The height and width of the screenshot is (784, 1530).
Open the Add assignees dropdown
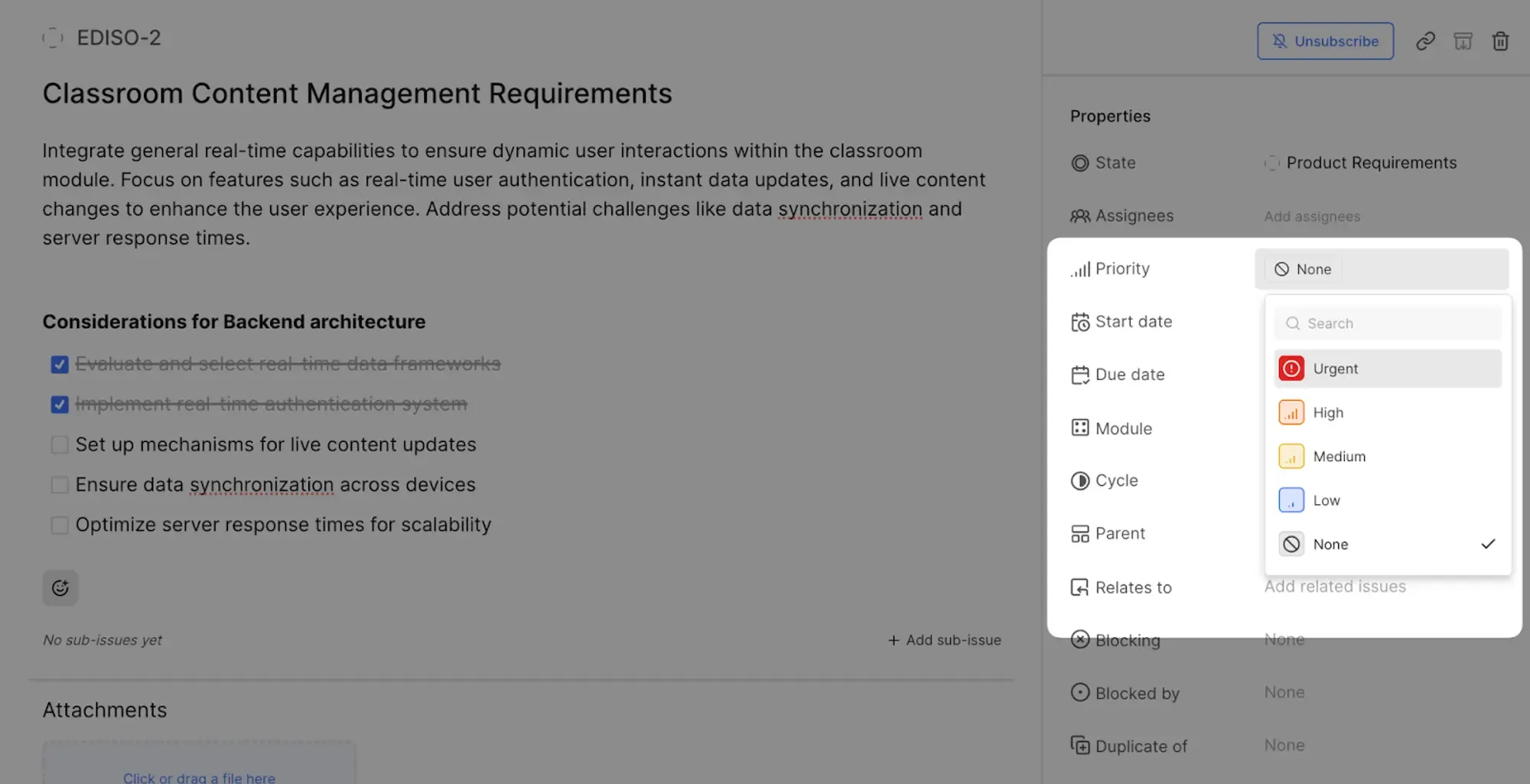click(x=1312, y=216)
